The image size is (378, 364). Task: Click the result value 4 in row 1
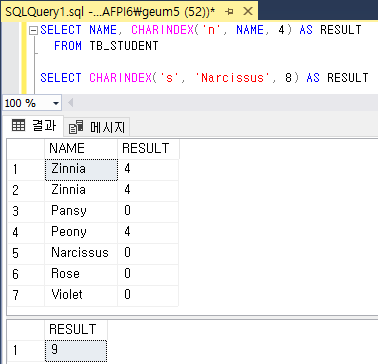(x=148, y=170)
